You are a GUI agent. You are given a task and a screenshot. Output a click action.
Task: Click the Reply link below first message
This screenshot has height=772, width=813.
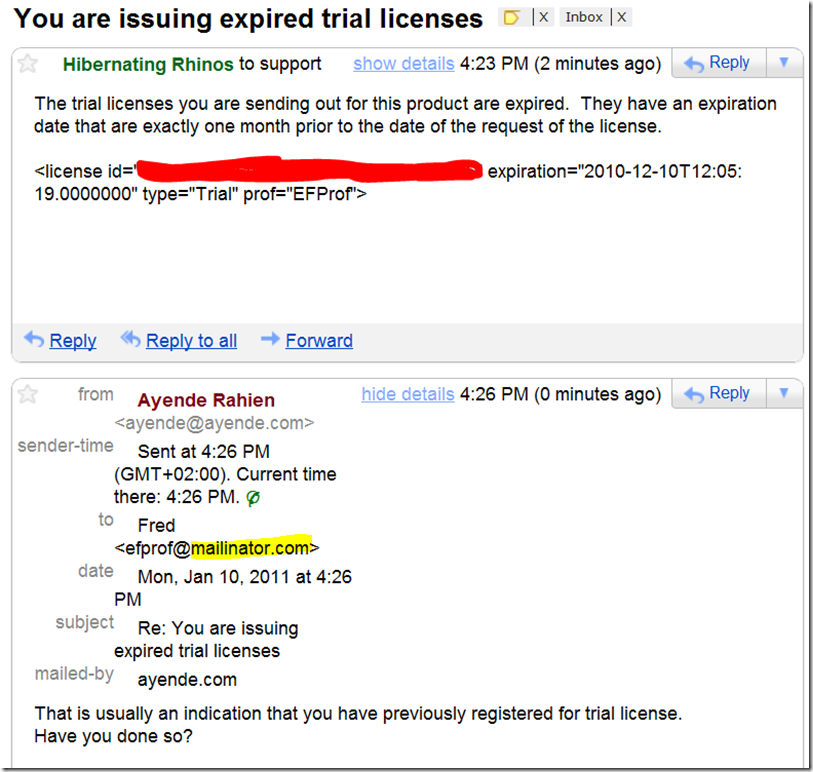[73, 341]
